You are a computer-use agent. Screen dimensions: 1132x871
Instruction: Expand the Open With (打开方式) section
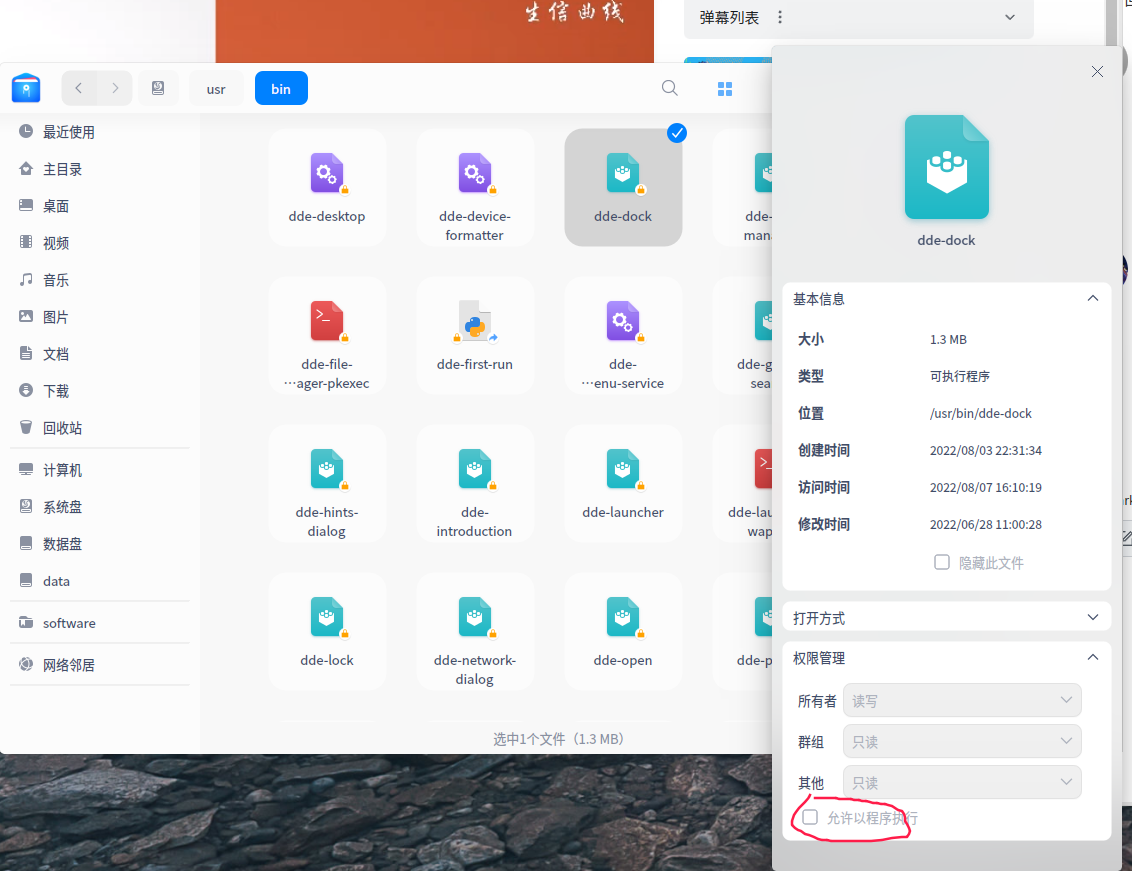pyautogui.click(x=1092, y=618)
